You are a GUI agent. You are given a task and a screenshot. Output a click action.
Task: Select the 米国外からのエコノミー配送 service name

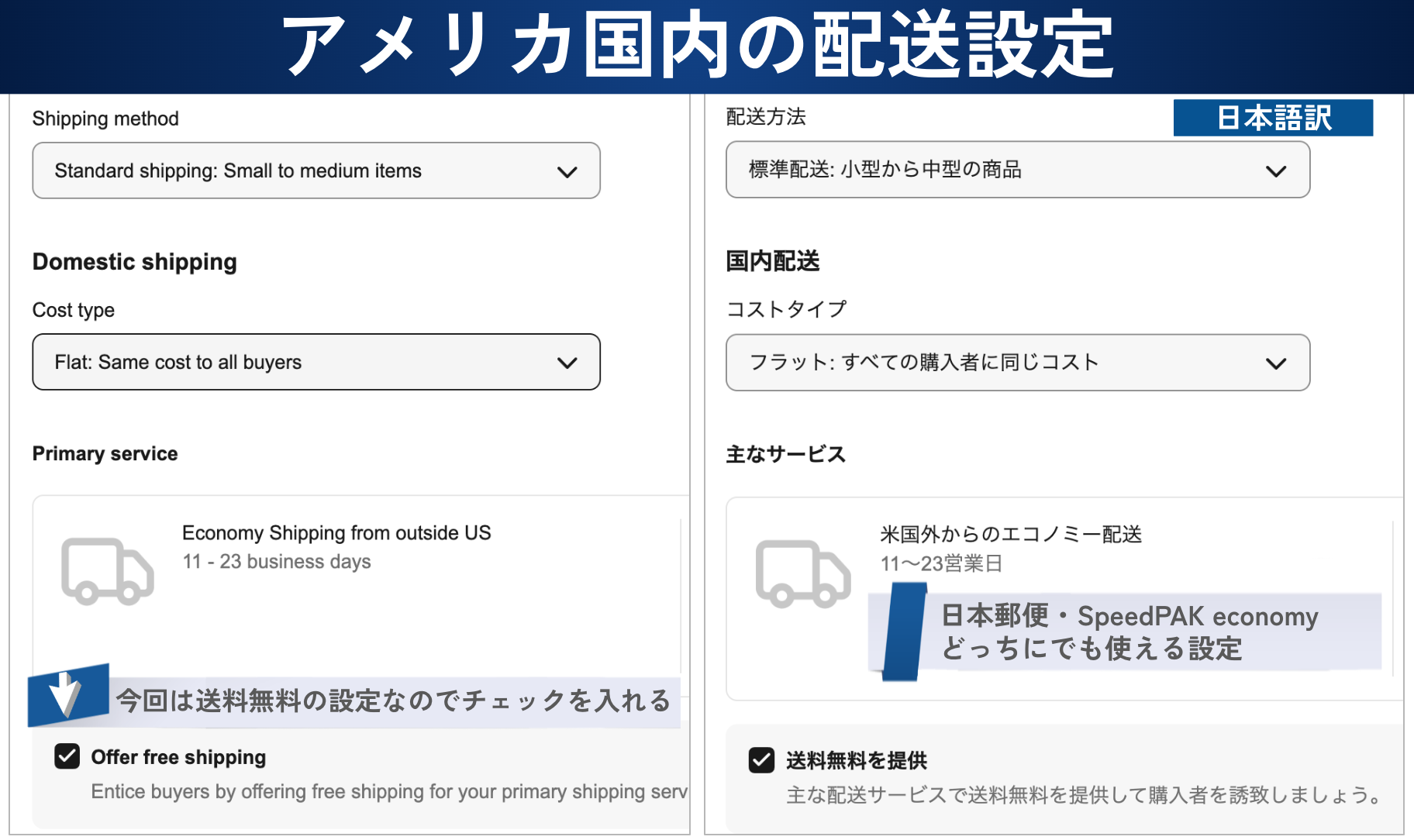click(1010, 535)
